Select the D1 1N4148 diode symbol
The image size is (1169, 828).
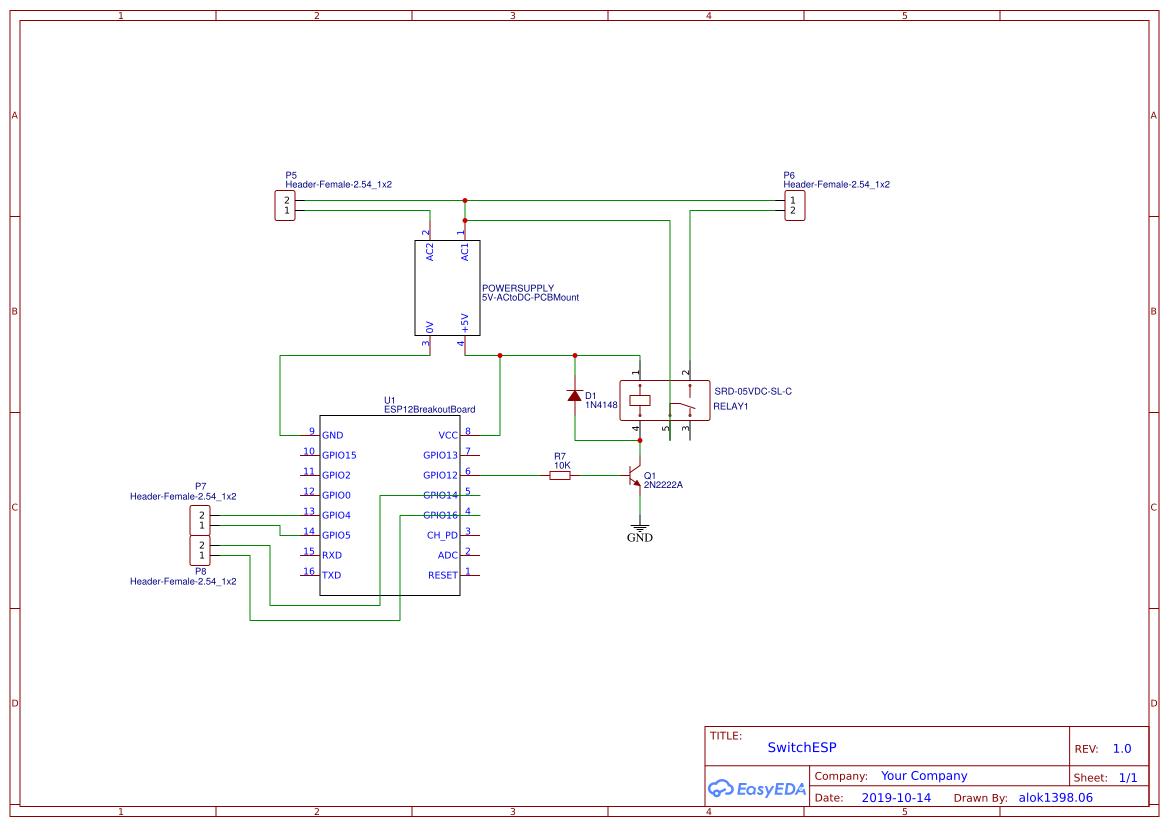tap(575, 395)
